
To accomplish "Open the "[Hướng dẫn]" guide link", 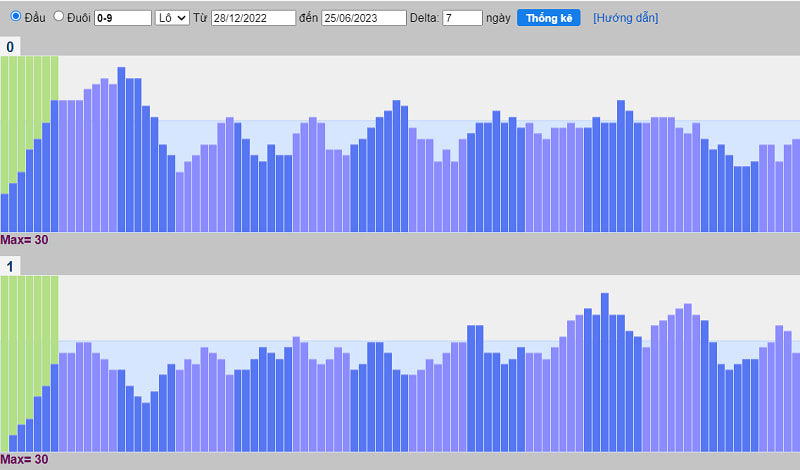I will click(625, 18).
